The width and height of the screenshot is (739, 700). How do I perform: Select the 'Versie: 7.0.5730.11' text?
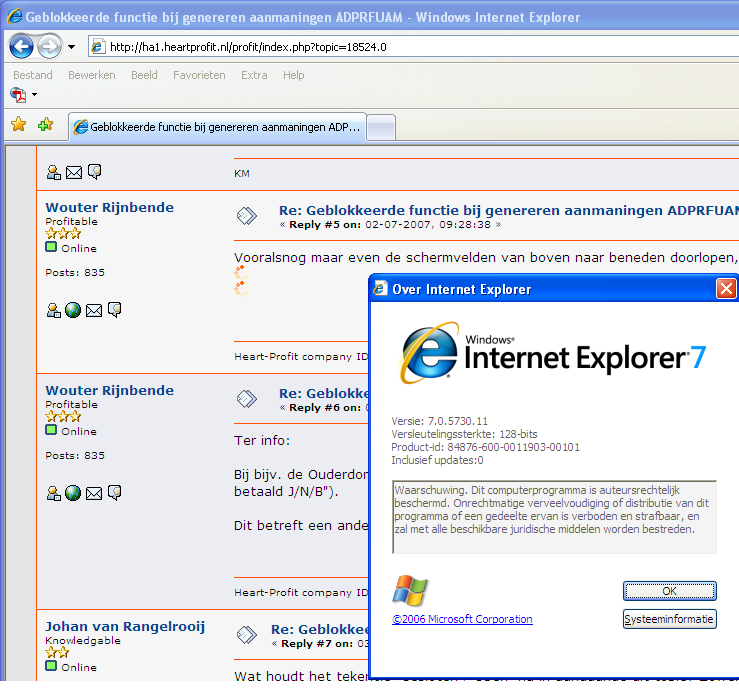point(439,421)
